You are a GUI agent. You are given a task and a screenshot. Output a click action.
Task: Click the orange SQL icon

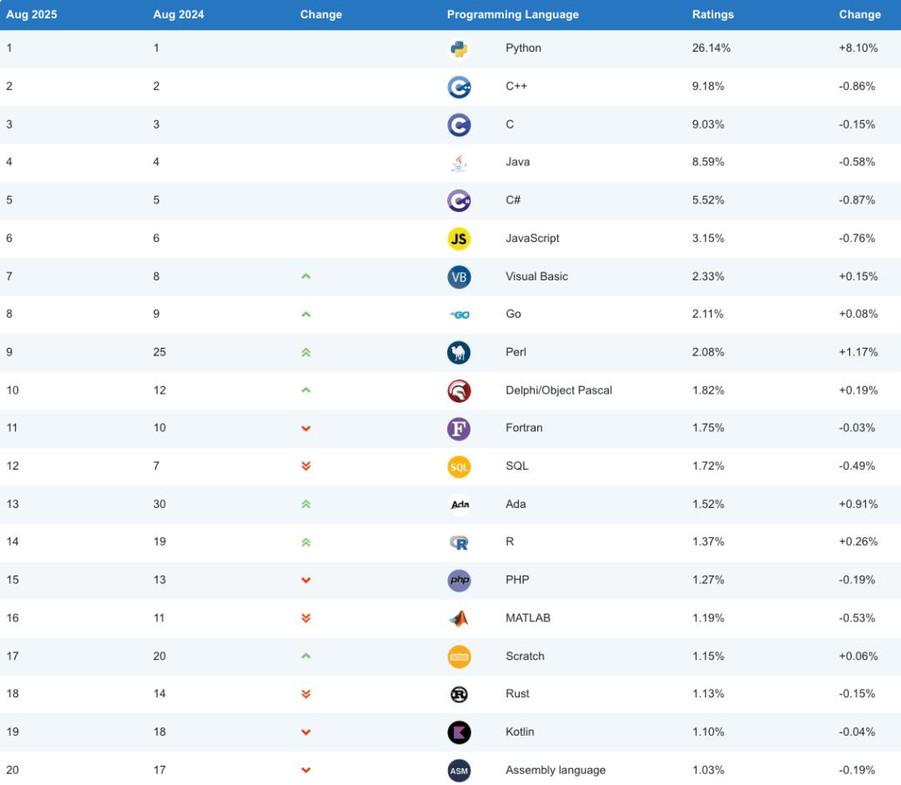(x=459, y=467)
